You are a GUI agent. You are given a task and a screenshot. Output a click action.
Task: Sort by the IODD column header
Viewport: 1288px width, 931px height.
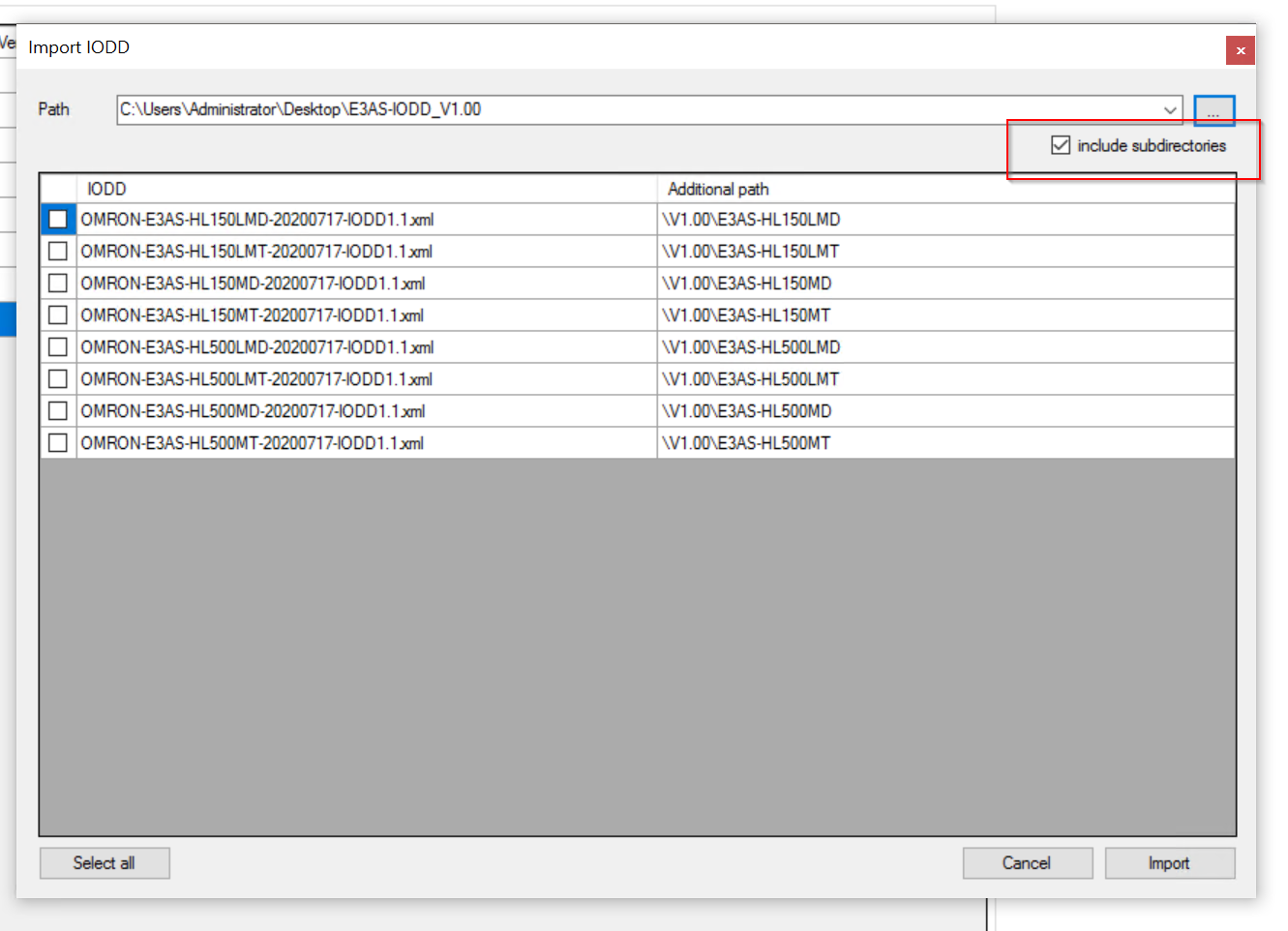(x=367, y=189)
